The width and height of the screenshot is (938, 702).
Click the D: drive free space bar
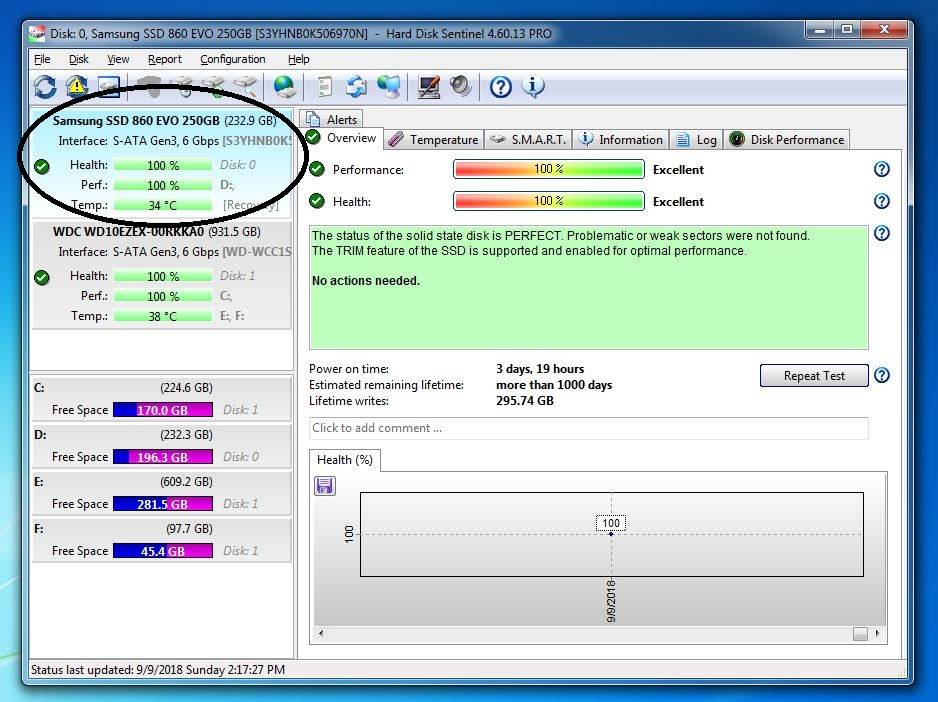[x=163, y=457]
